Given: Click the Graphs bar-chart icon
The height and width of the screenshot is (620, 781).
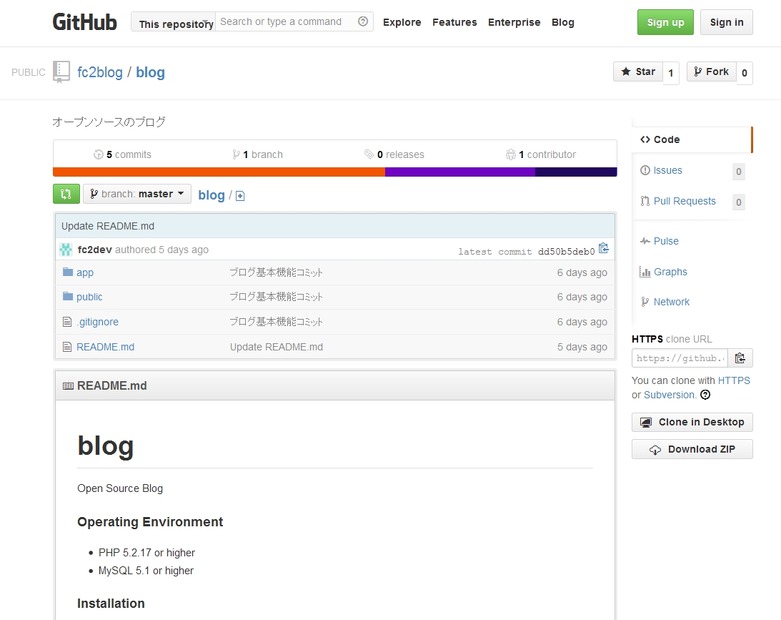Looking at the screenshot, I should (645, 272).
